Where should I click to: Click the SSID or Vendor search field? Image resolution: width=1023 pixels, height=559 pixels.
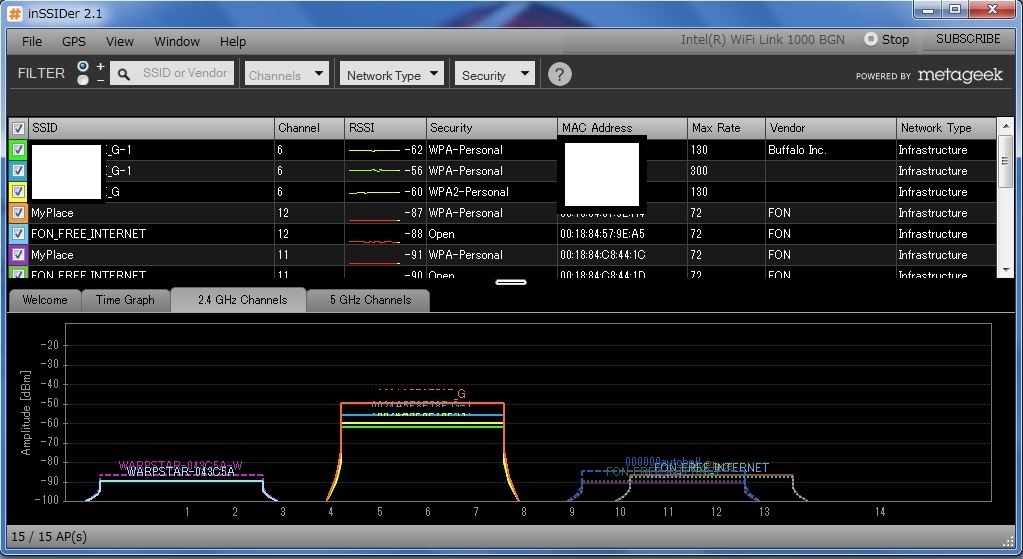(x=185, y=73)
